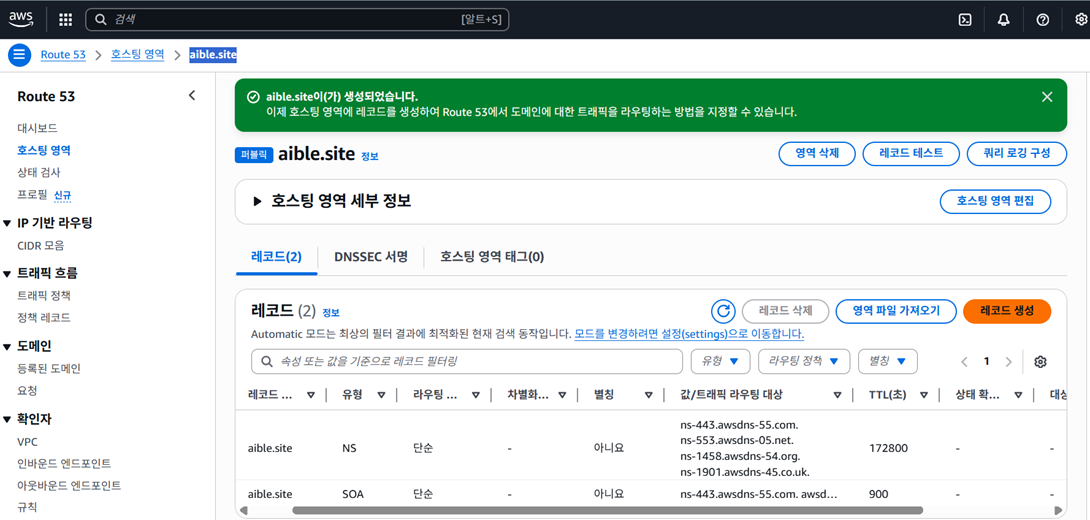Open 요청 in the sidebar
The image size is (1090, 520).
point(27,391)
